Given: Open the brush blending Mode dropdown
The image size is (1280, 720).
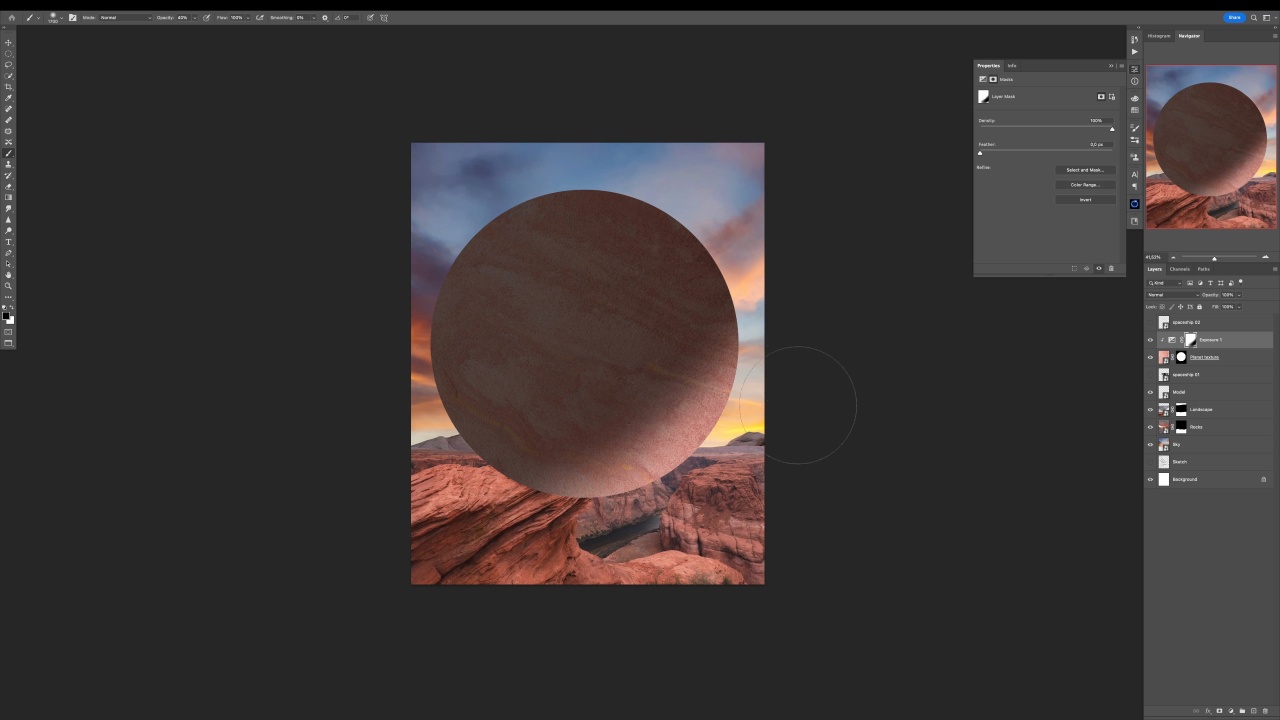Looking at the screenshot, I should coord(125,17).
